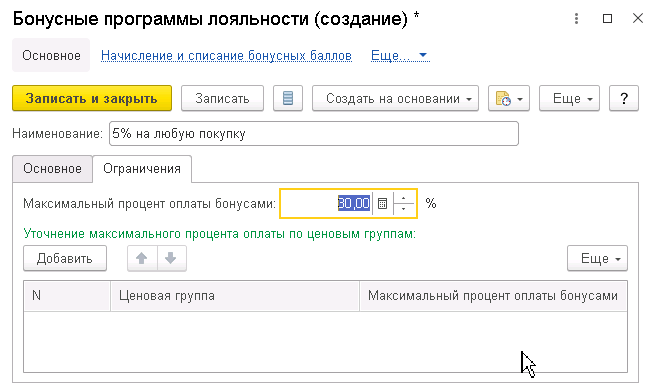Click the 'Ценовая группа' column header

click(x=235, y=296)
